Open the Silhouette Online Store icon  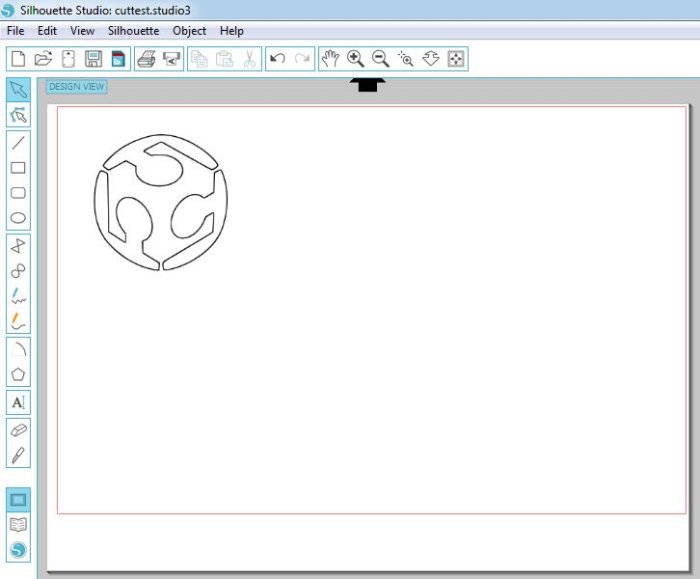[x=18, y=550]
